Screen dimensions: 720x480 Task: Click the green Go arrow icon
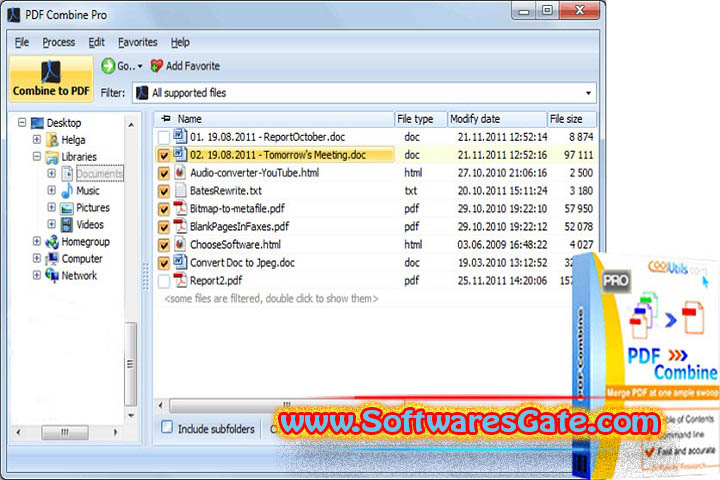point(108,66)
